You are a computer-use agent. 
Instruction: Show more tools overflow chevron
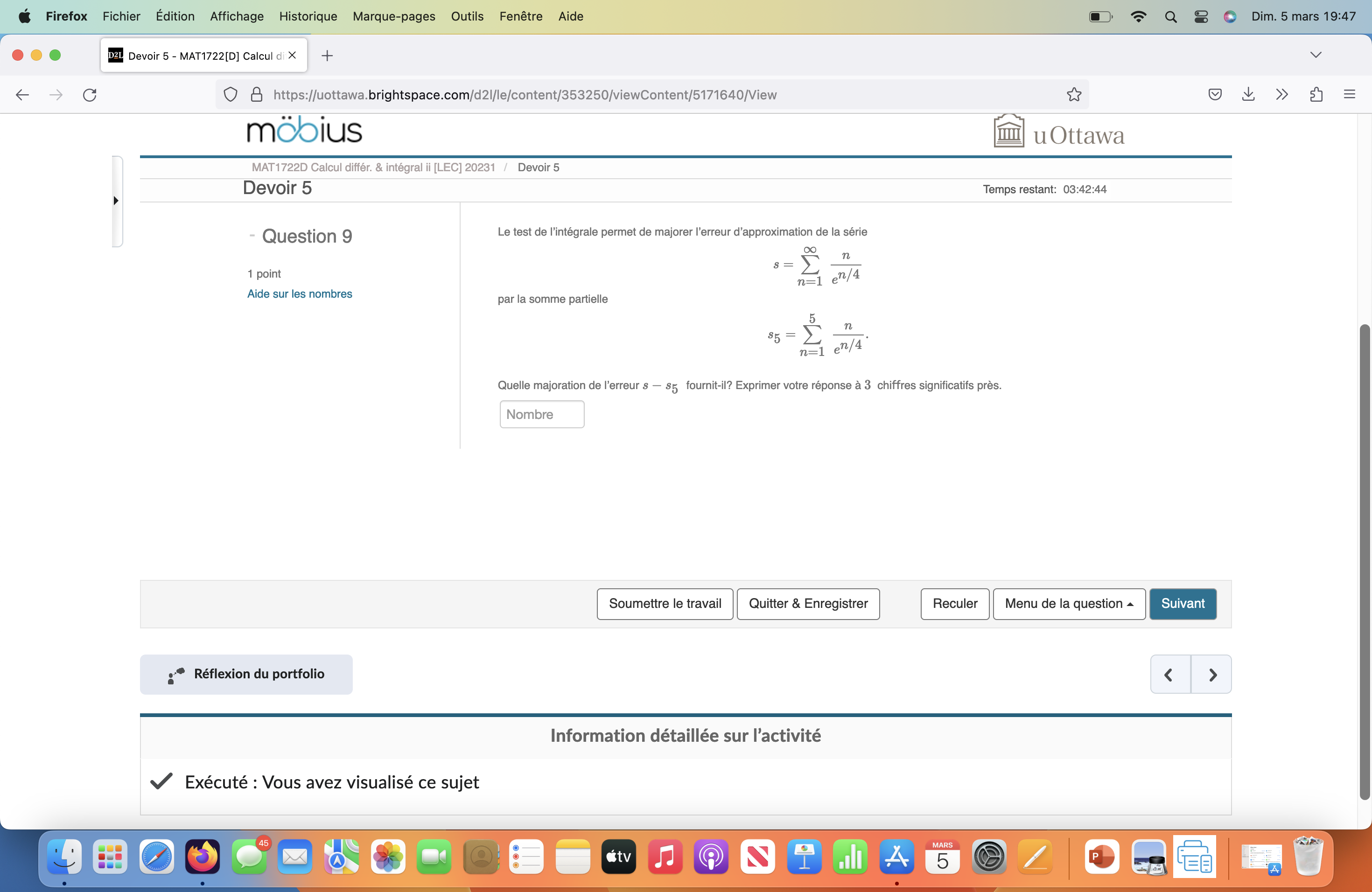click(x=1282, y=95)
